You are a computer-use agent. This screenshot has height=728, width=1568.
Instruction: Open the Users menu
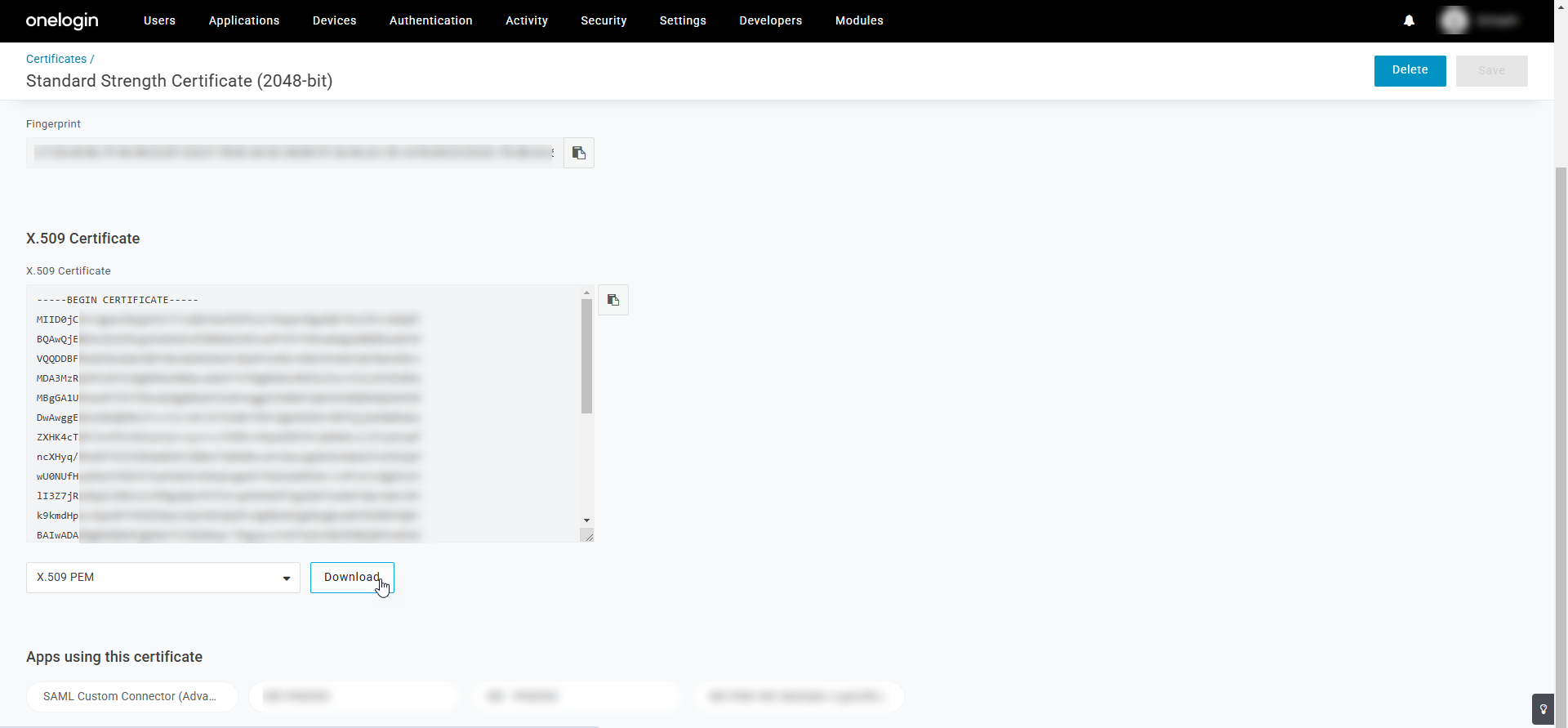pos(159,20)
